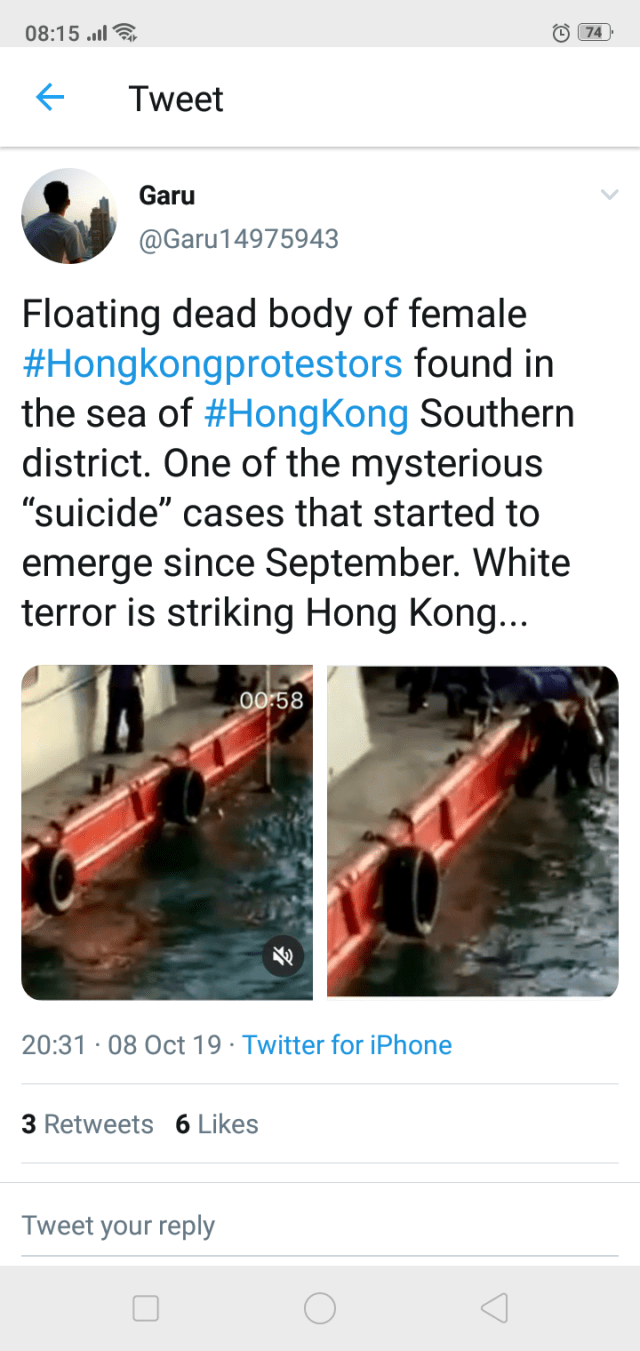The width and height of the screenshot is (640, 1351).
Task: Open the Twitter for iPhone source link
Action: 347,1045
